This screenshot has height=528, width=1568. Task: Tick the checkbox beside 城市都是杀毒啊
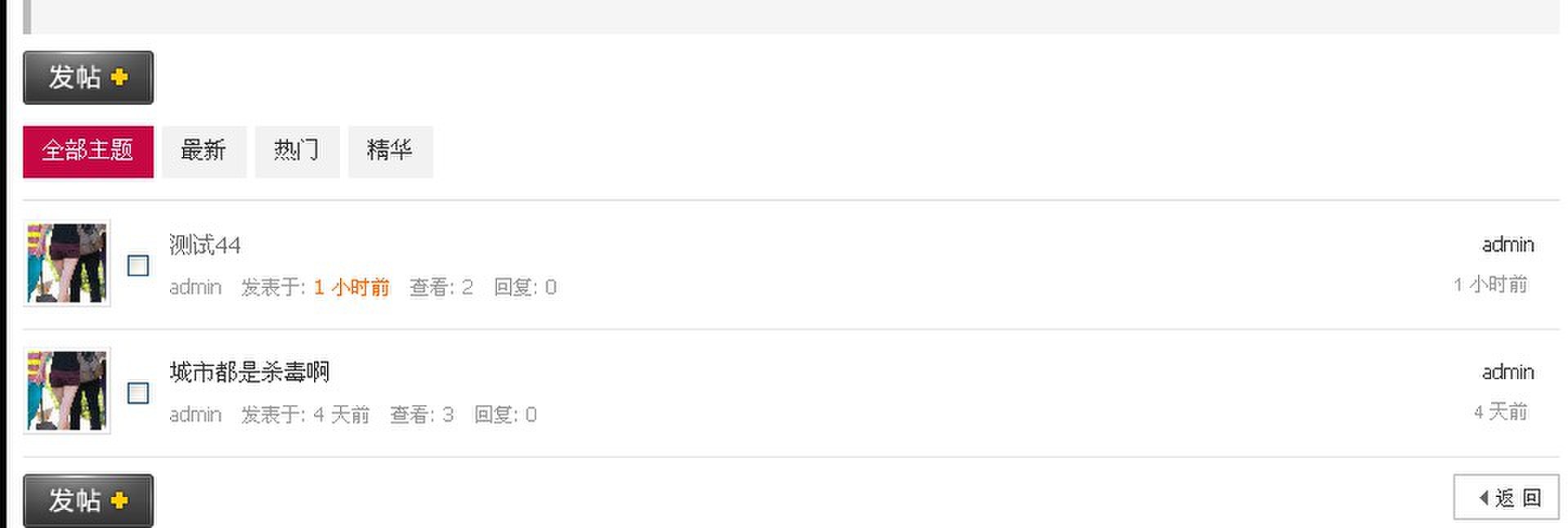138,393
